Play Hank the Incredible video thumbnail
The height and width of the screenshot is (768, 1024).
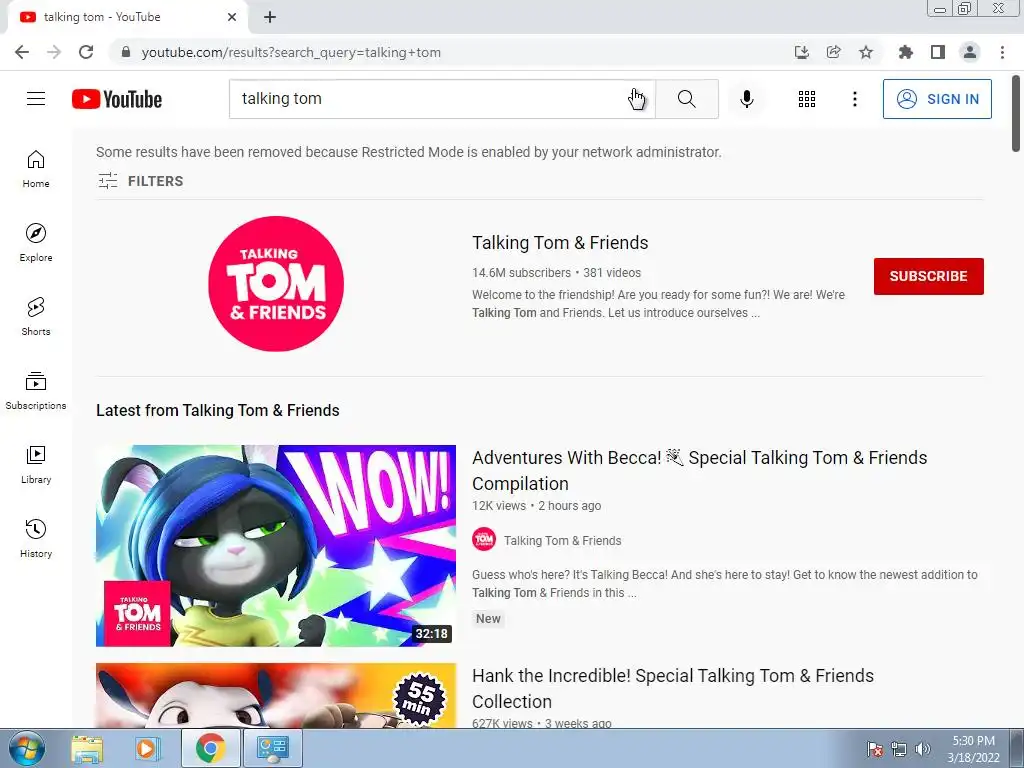276,696
